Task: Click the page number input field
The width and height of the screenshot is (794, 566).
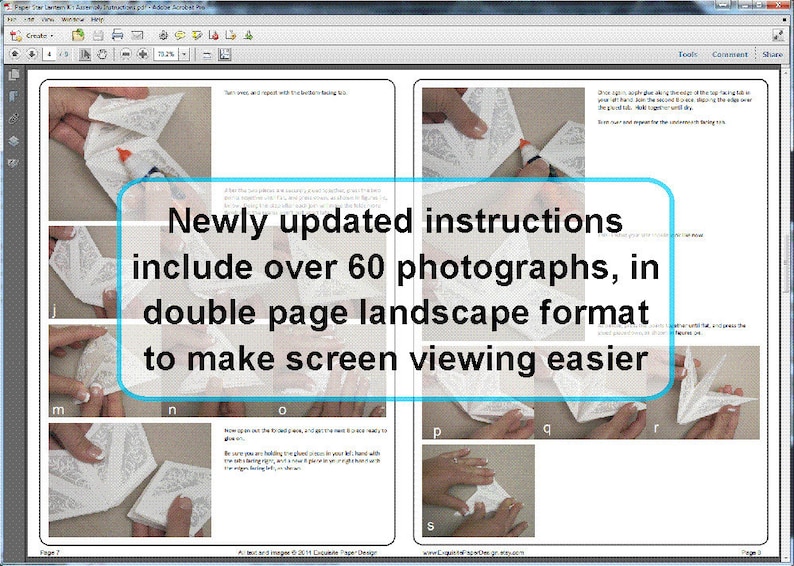Action: (x=50, y=54)
